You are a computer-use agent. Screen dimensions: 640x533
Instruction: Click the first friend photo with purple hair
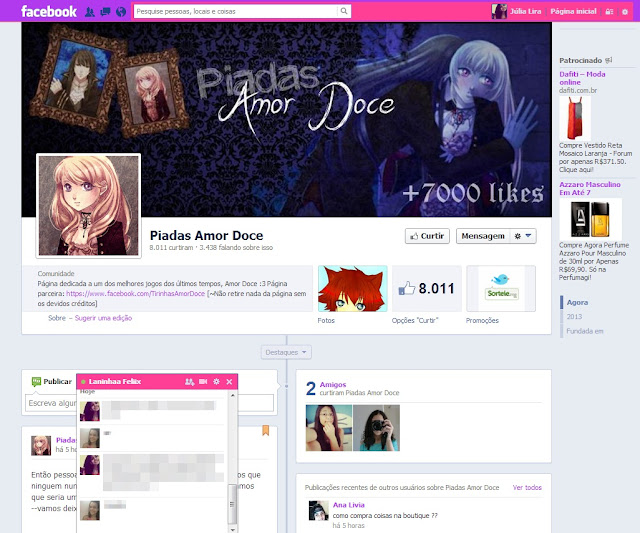pos(329,428)
